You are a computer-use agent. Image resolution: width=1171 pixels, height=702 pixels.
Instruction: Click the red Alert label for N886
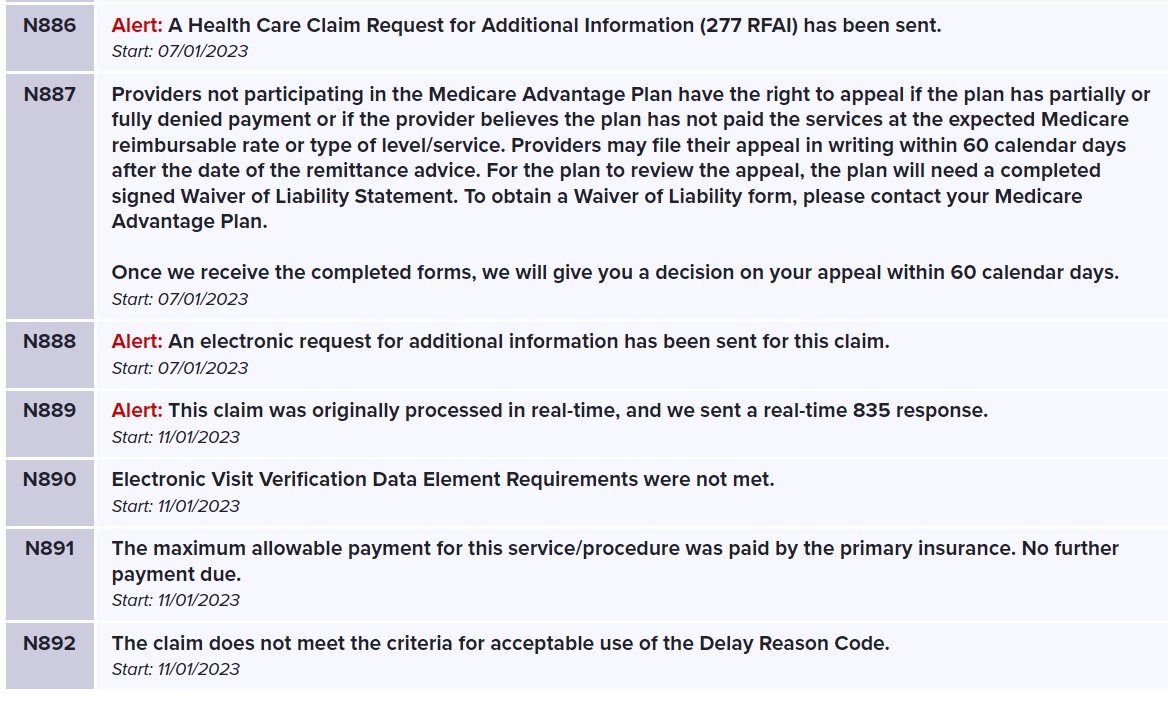(x=136, y=26)
